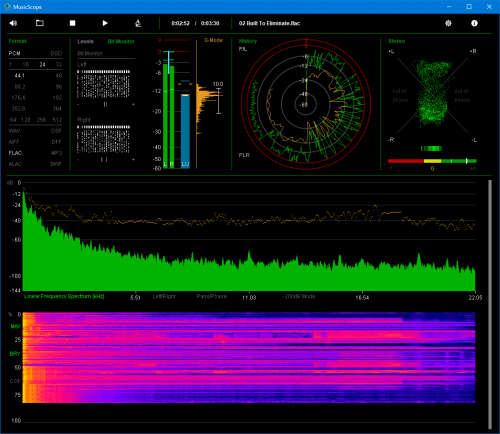Select the COF spectrogram option
Viewport: 500px width, 434px height.
tap(15, 381)
